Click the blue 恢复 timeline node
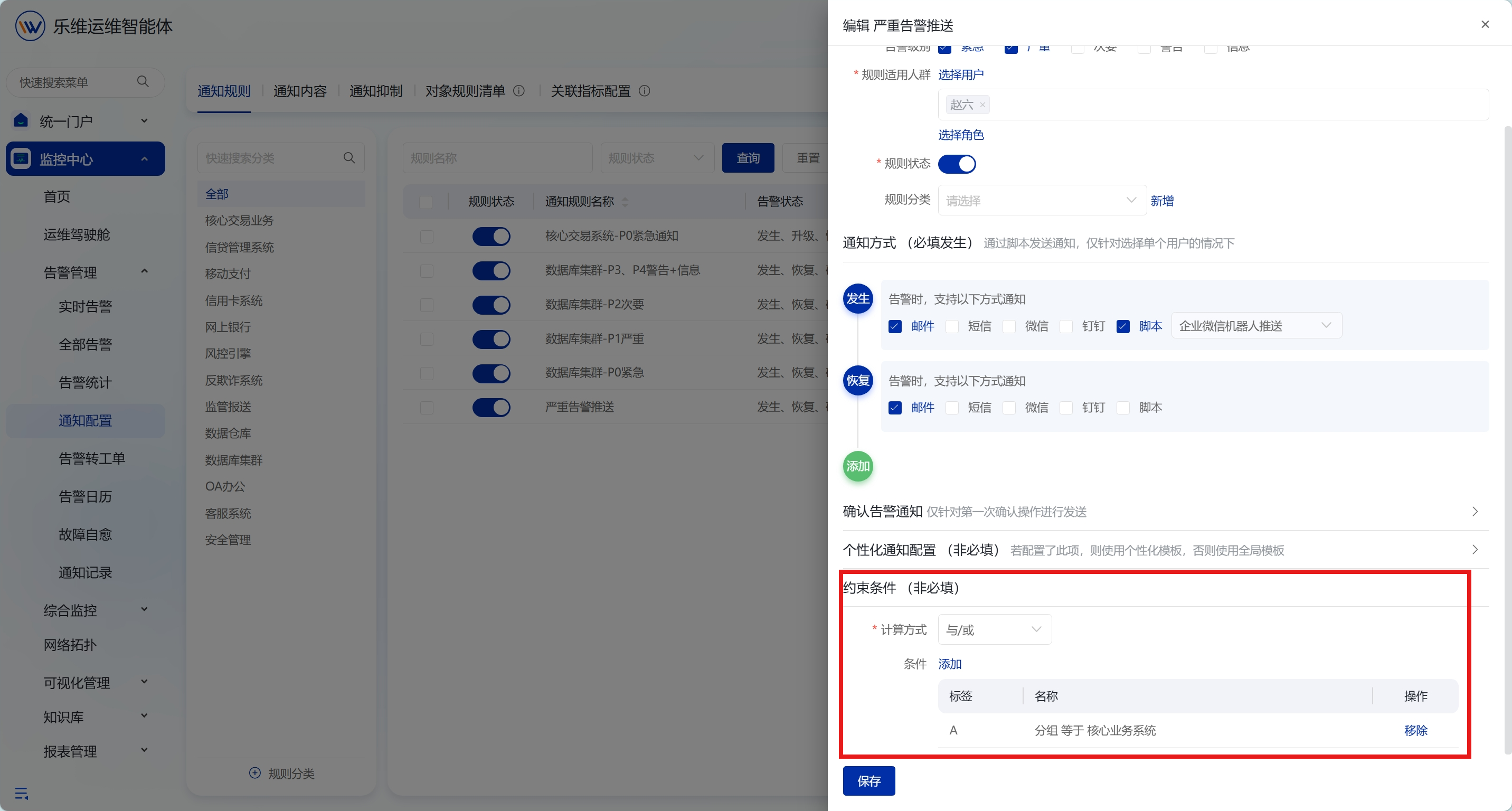 click(x=857, y=380)
